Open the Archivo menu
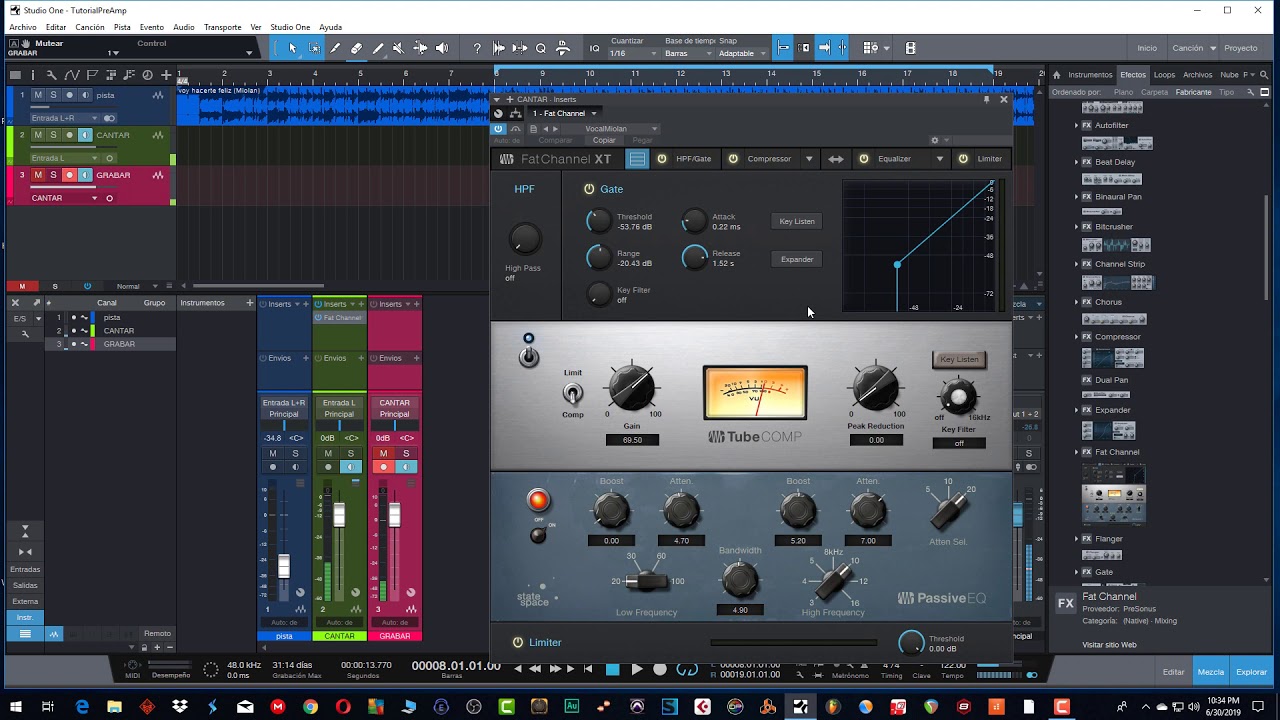1280x720 pixels. [22, 27]
